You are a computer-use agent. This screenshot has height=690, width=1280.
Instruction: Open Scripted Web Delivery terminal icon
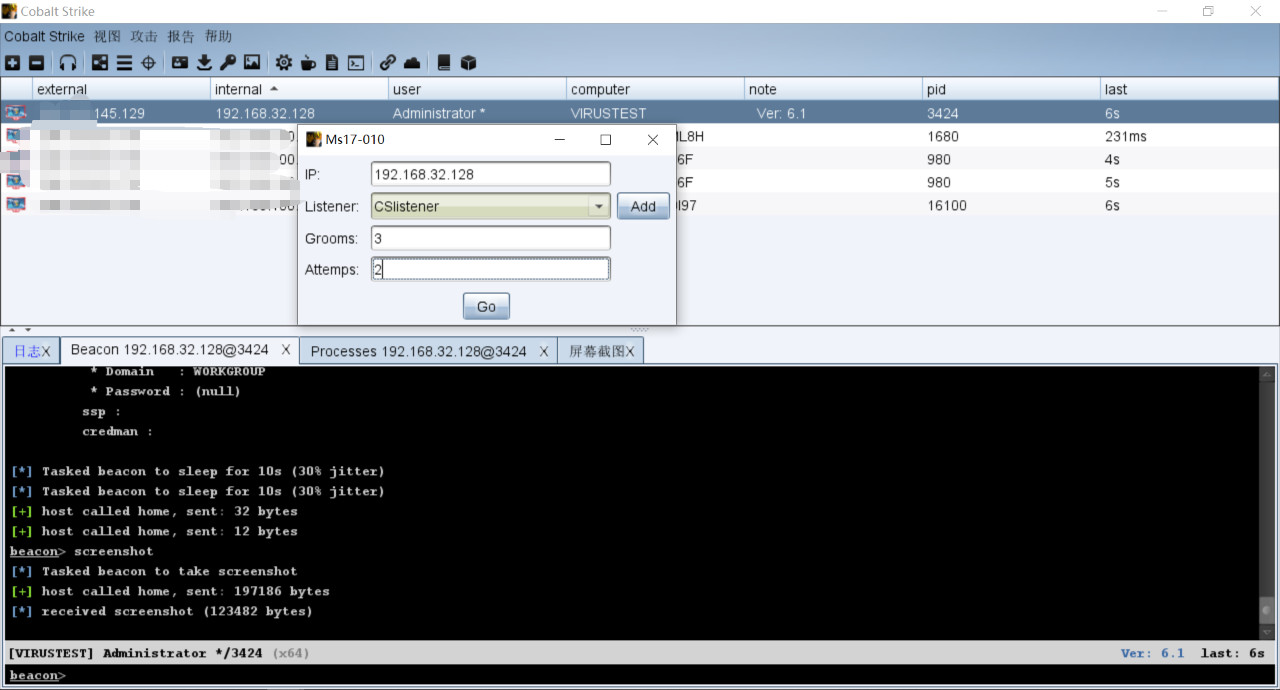click(x=356, y=63)
